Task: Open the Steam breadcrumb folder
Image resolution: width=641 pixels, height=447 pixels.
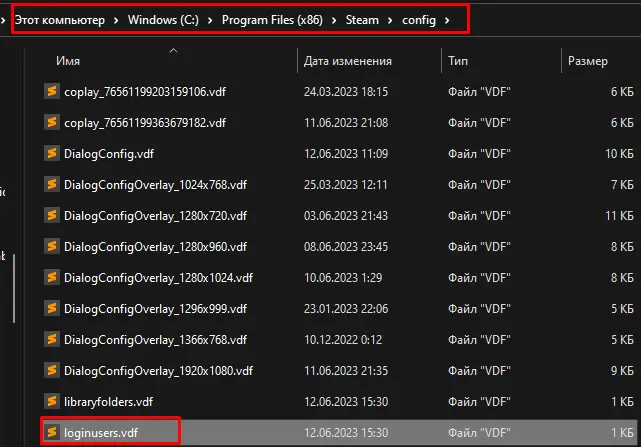Action: [x=362, y=20]
